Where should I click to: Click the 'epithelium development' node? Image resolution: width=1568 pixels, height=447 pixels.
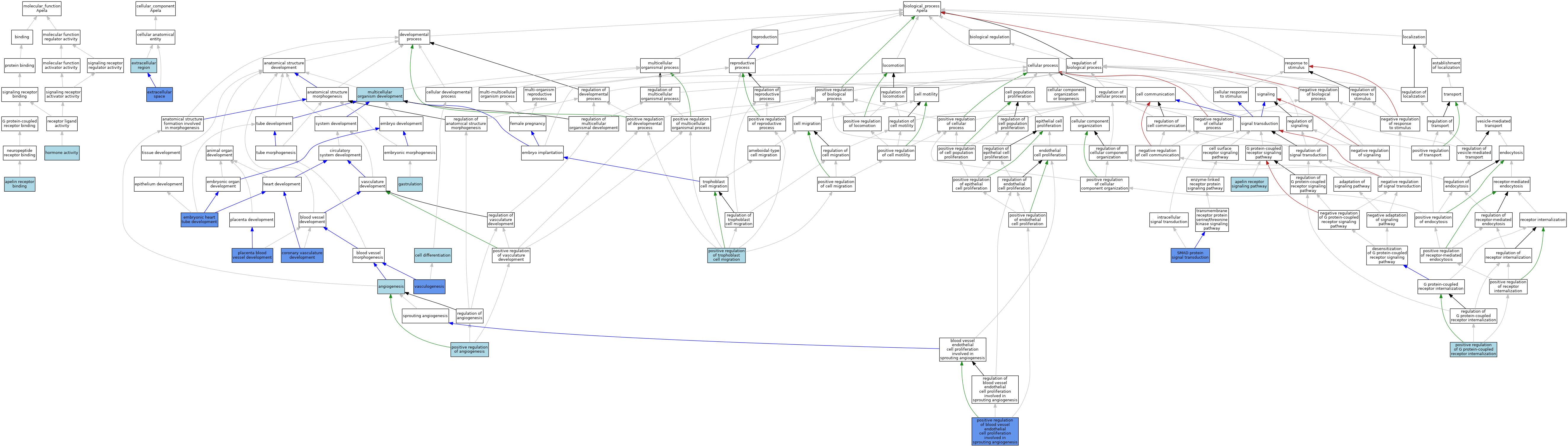tap(158, 184)
